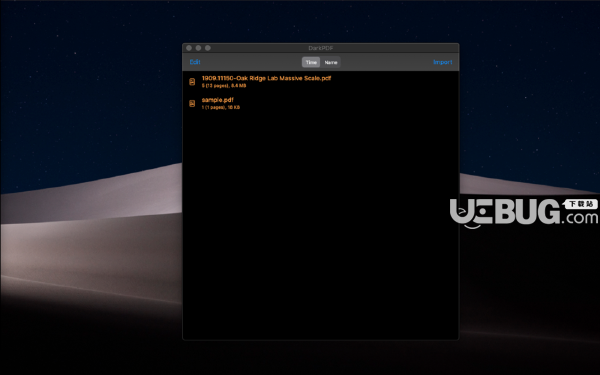The image size is (600, 375).
Task: Minimize the DarkPDF window
Action: [198, 48]
